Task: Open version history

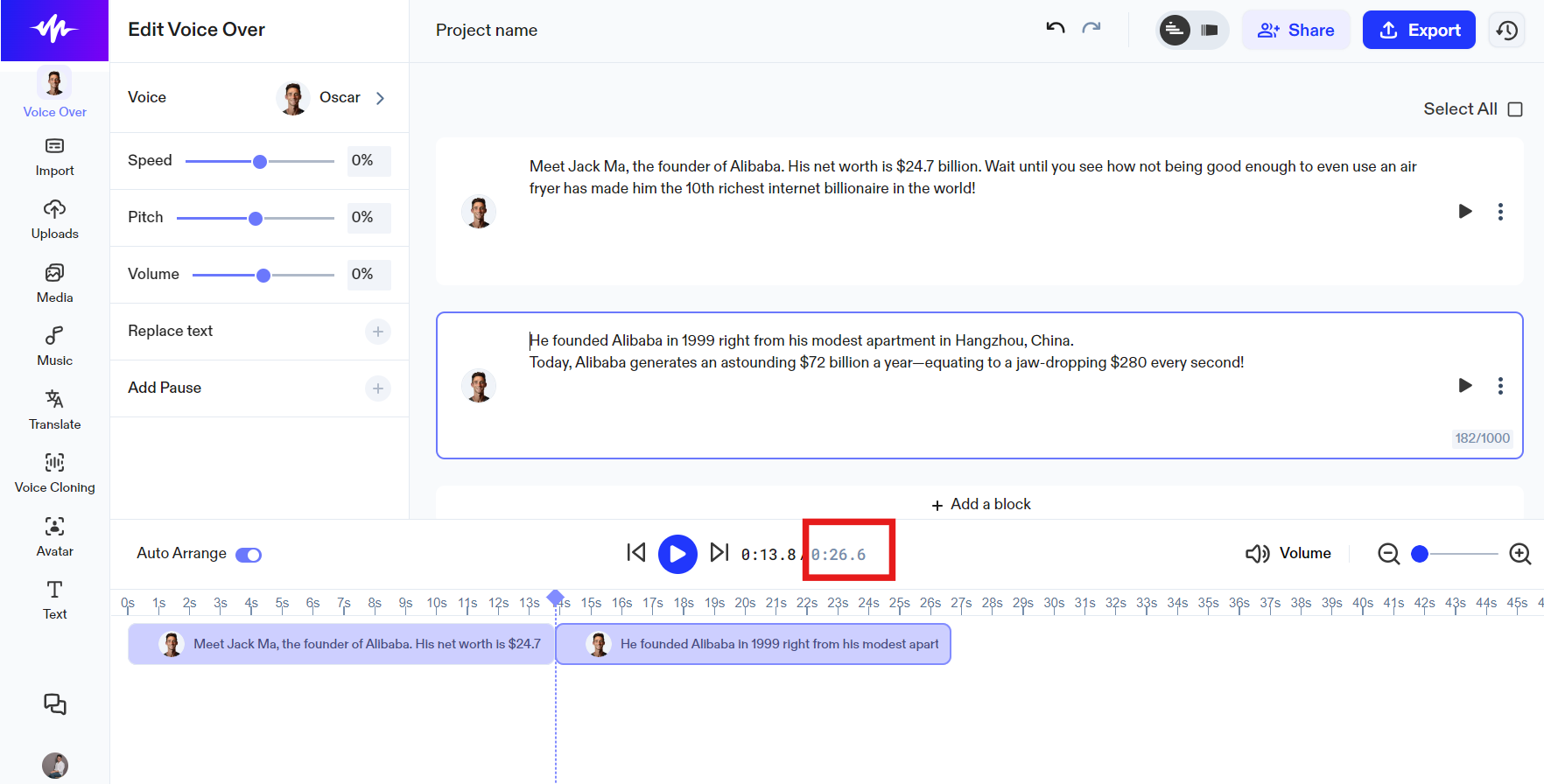Action: (x=1506, y=30)
